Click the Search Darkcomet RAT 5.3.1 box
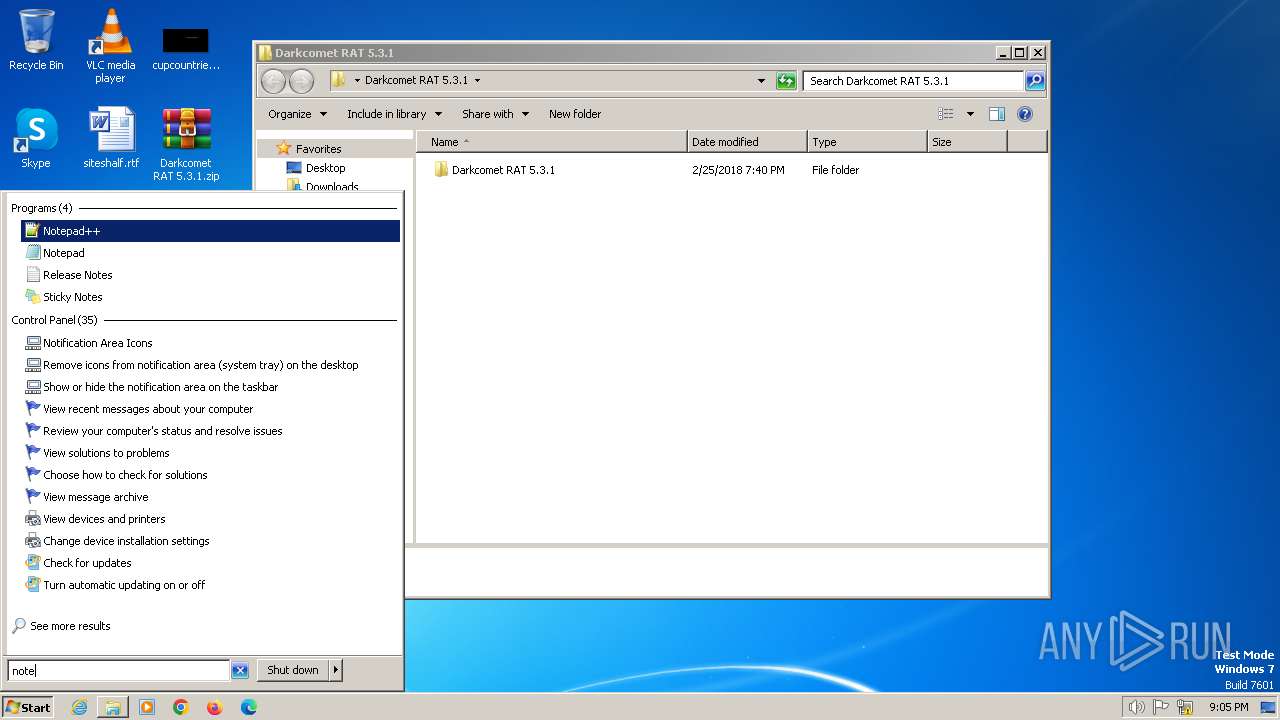The height and width of the screenshot is (720, 1280). 913,81
